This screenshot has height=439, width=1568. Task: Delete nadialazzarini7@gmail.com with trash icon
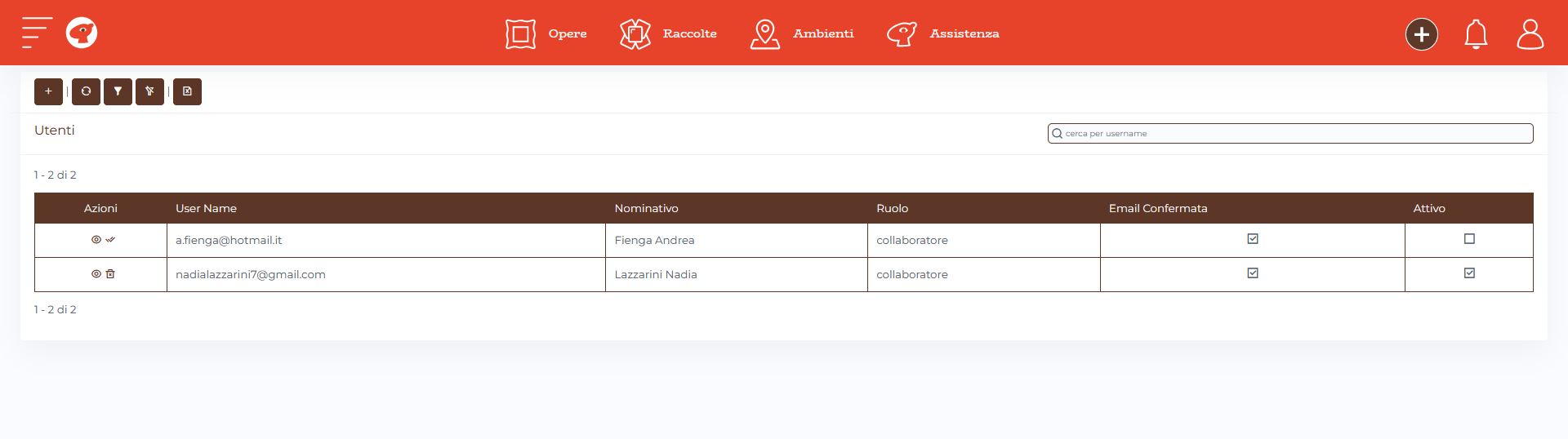110,274
